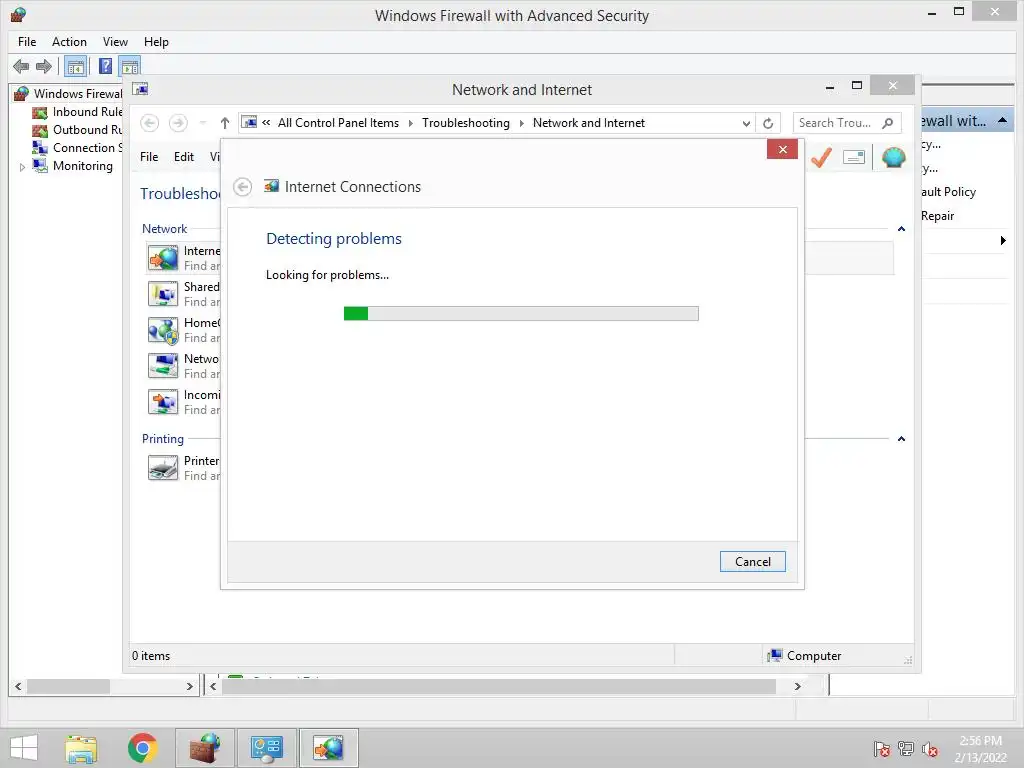Click forward button in Network and Internet window
Viewport: 1024px width, 768px height.
(x=178, y=123)
